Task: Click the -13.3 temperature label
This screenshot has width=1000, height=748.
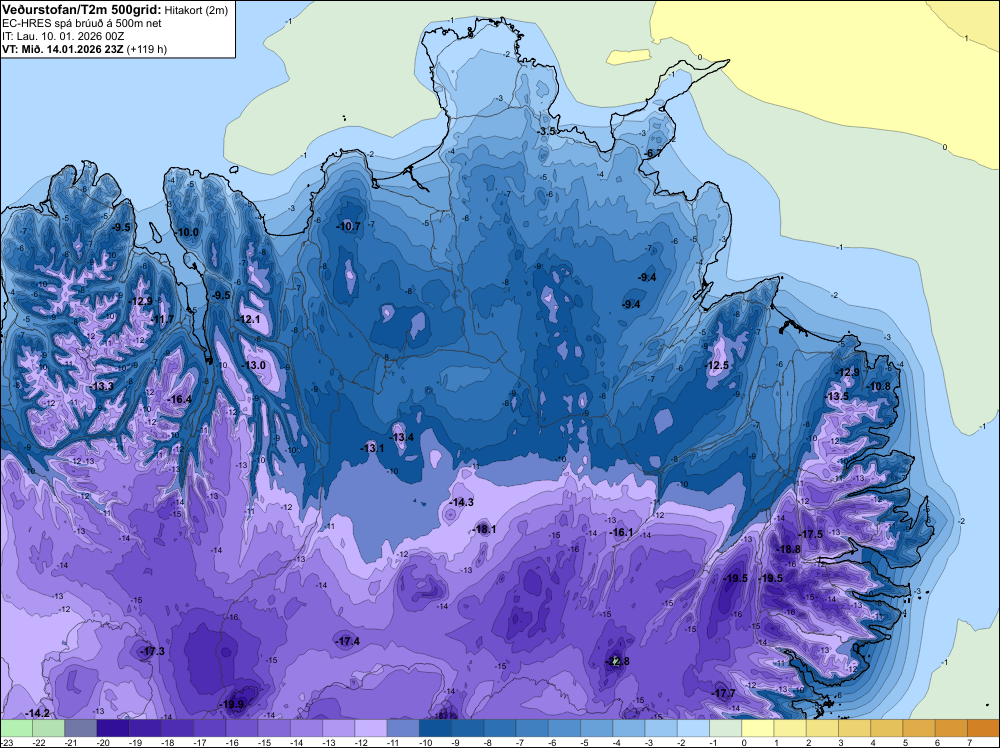Action: pyautogui.click(x=101, y=386)
